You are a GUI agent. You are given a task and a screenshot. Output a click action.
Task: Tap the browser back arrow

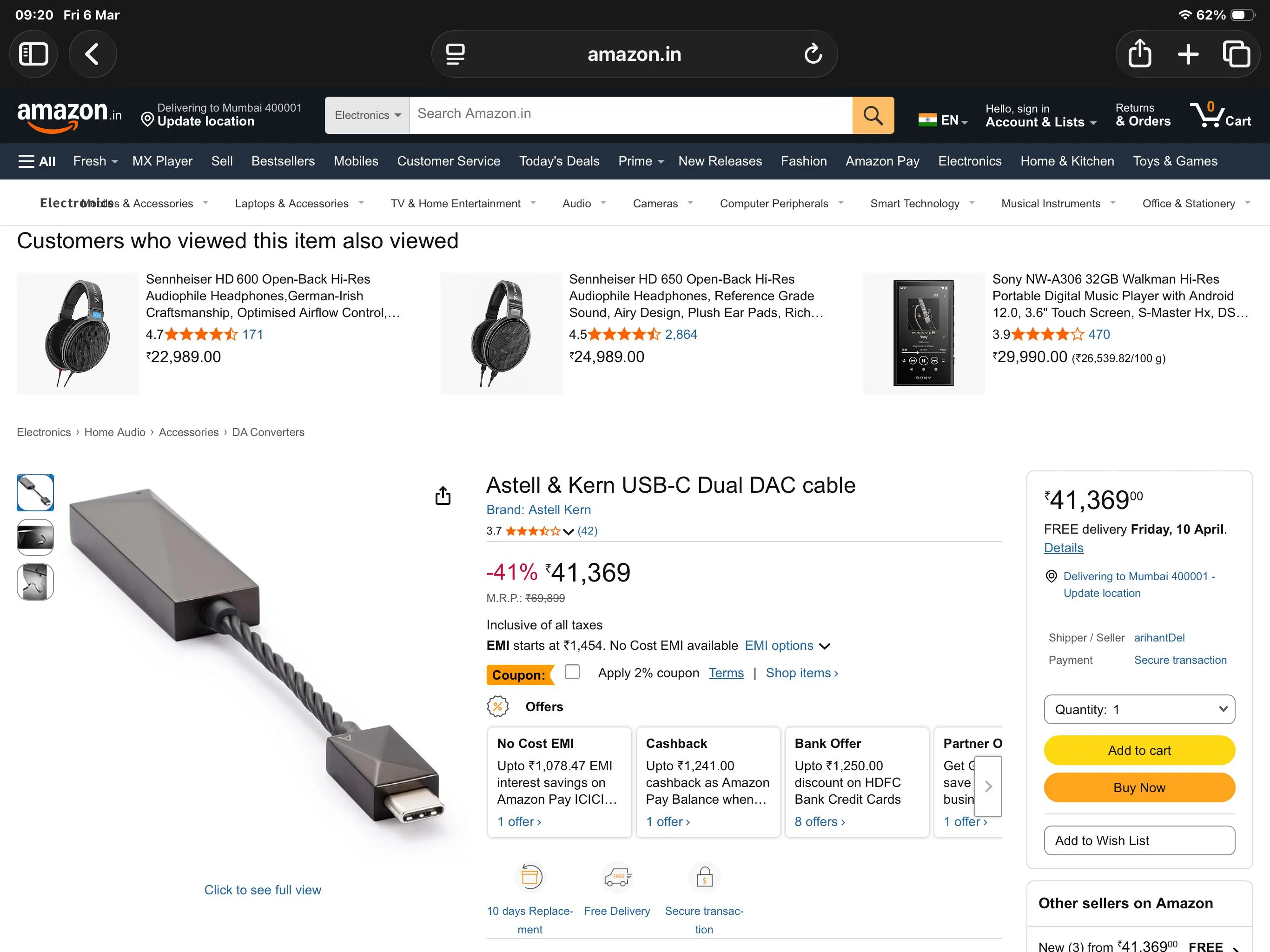pyautogui.click(x=93, y=54)
